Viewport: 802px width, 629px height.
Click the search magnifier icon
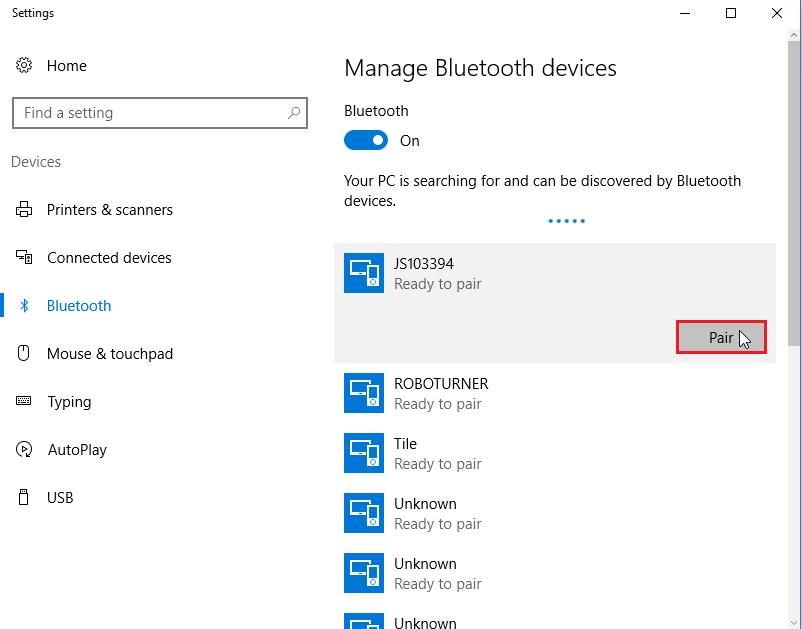tap(294, 113)
